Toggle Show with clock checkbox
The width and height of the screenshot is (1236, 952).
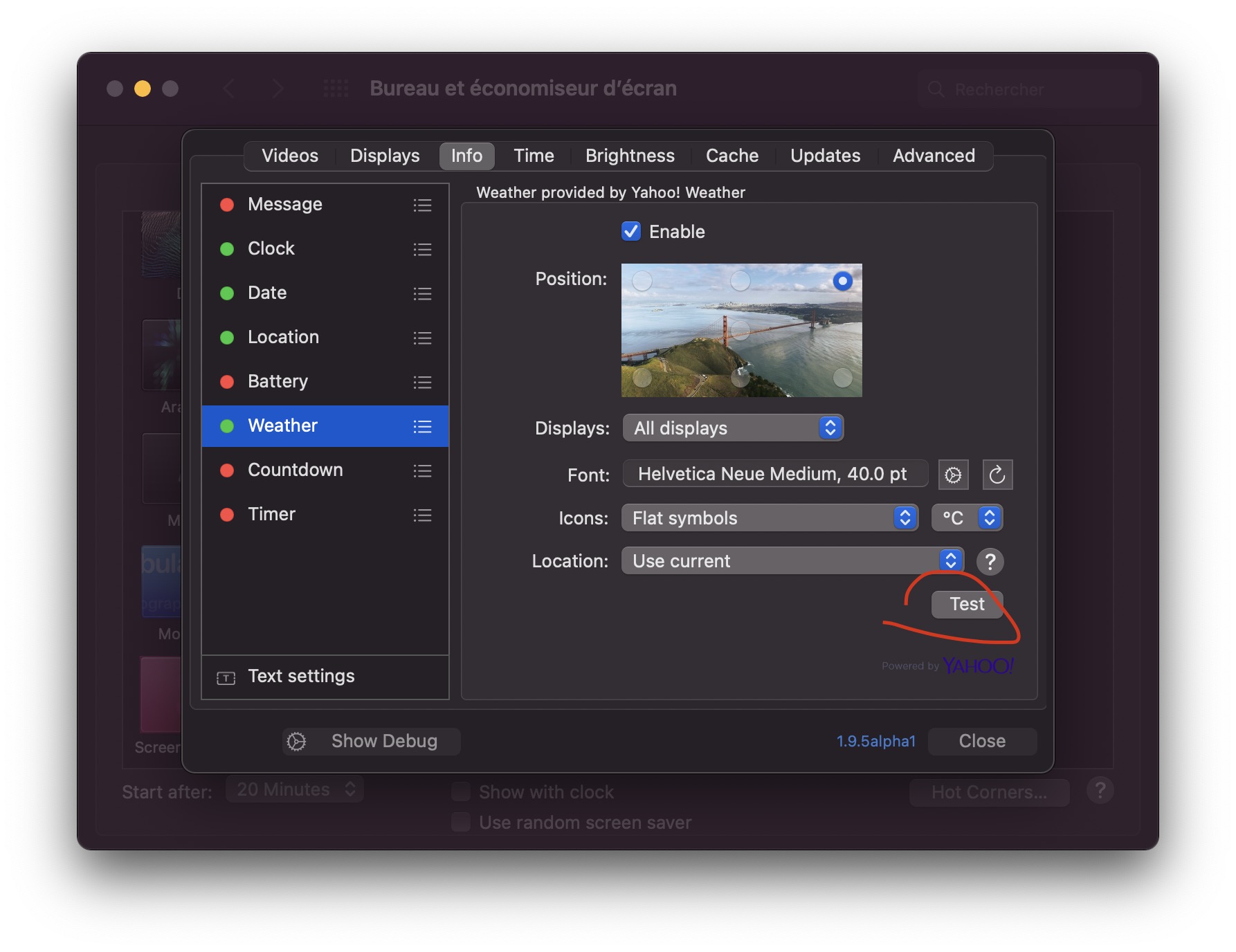(461, 791)
